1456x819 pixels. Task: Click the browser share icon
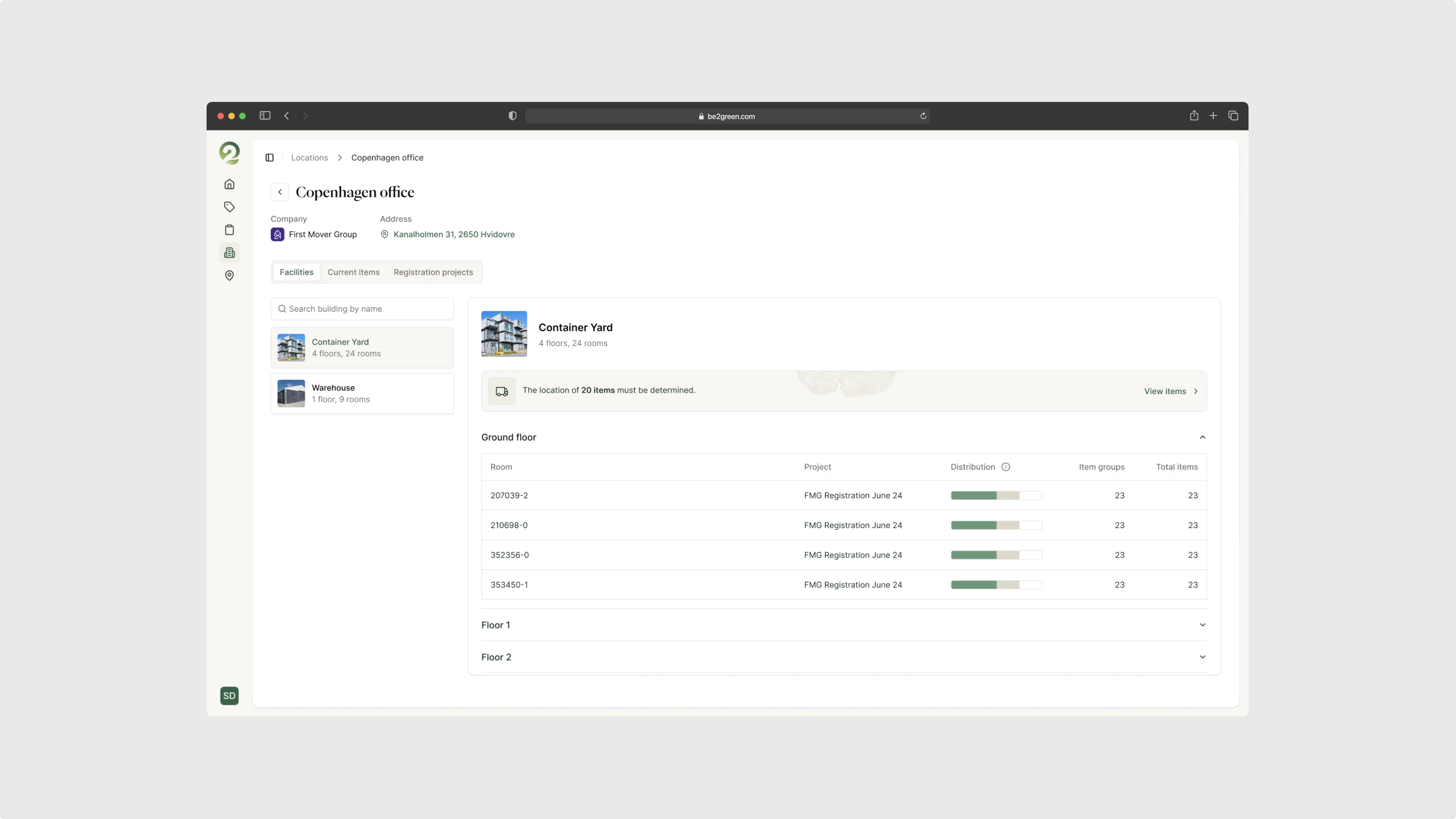point(1194,116)
